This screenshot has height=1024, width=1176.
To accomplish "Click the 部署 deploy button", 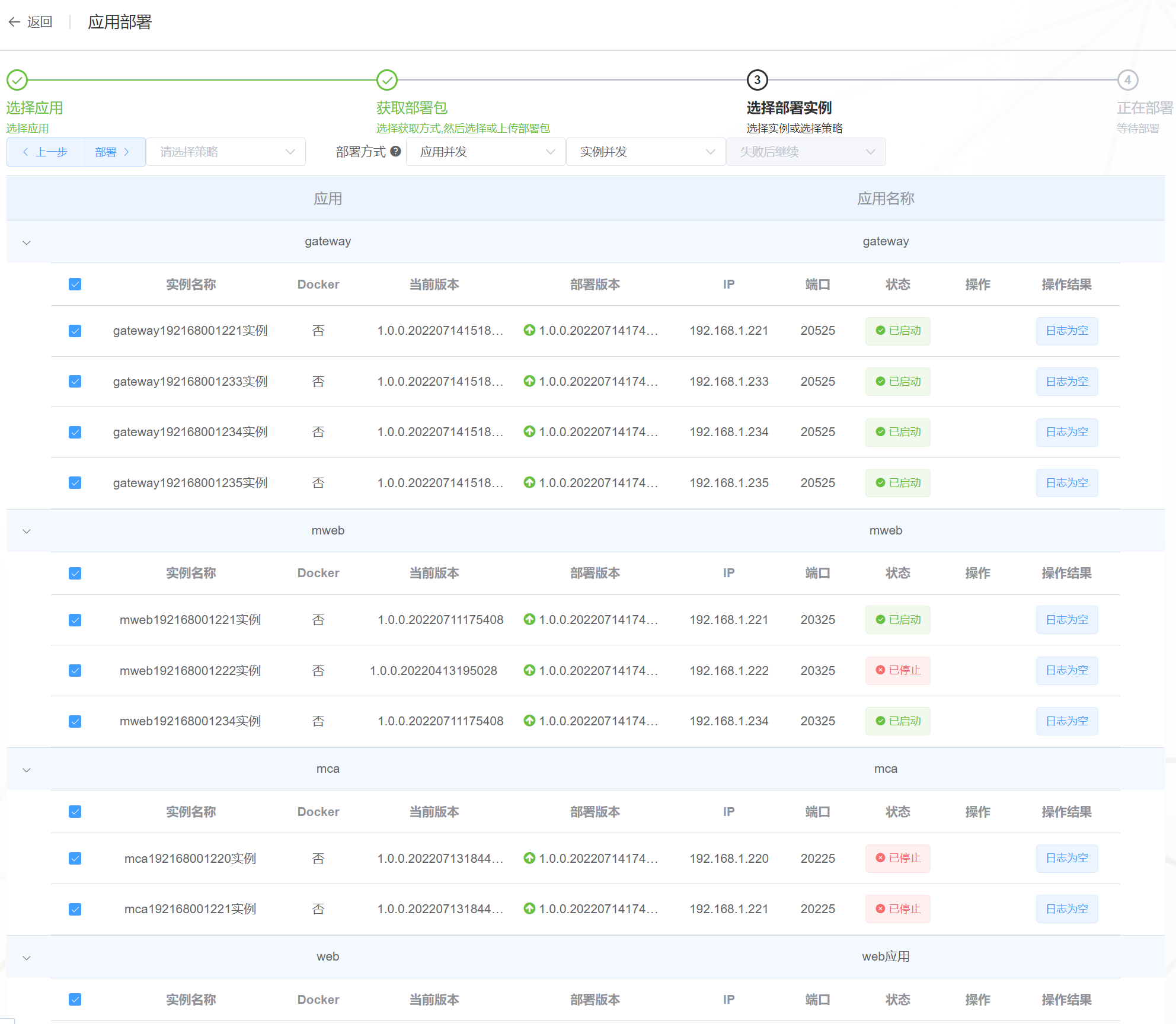I will click(x=113, y=152).
